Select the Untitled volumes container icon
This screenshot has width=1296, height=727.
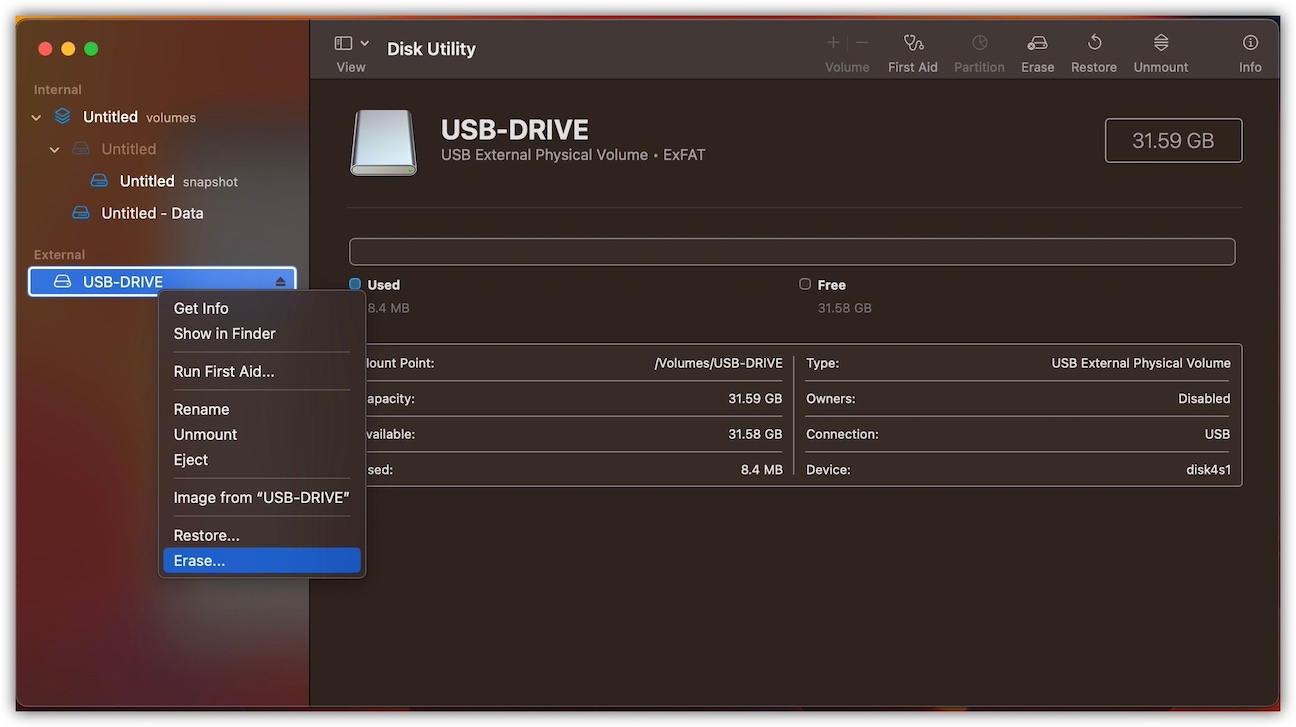(x=63, y=117)
